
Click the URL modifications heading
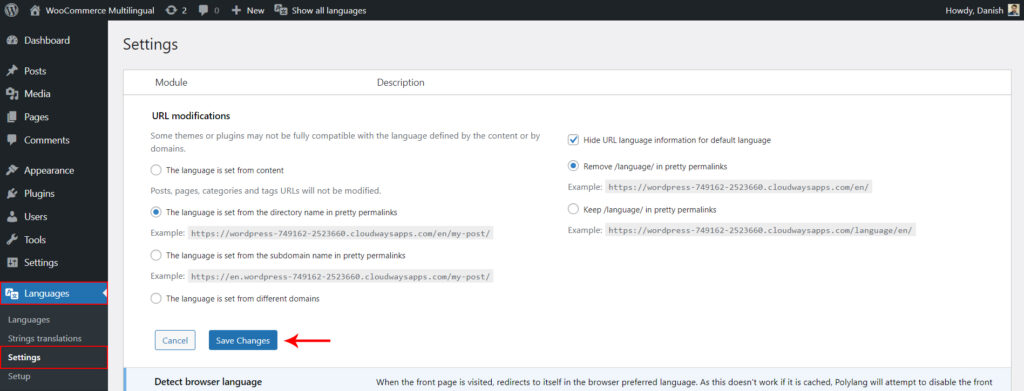point(191,116)
